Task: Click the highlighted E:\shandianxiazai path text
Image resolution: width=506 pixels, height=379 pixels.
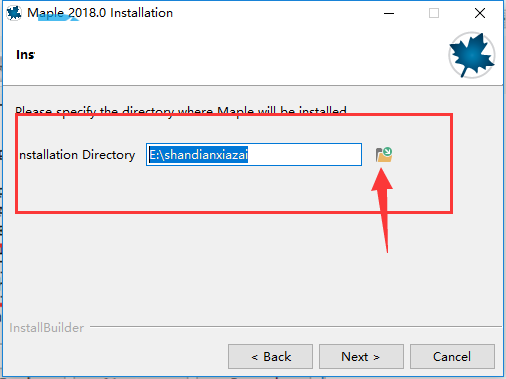Action: pos(198,155)
